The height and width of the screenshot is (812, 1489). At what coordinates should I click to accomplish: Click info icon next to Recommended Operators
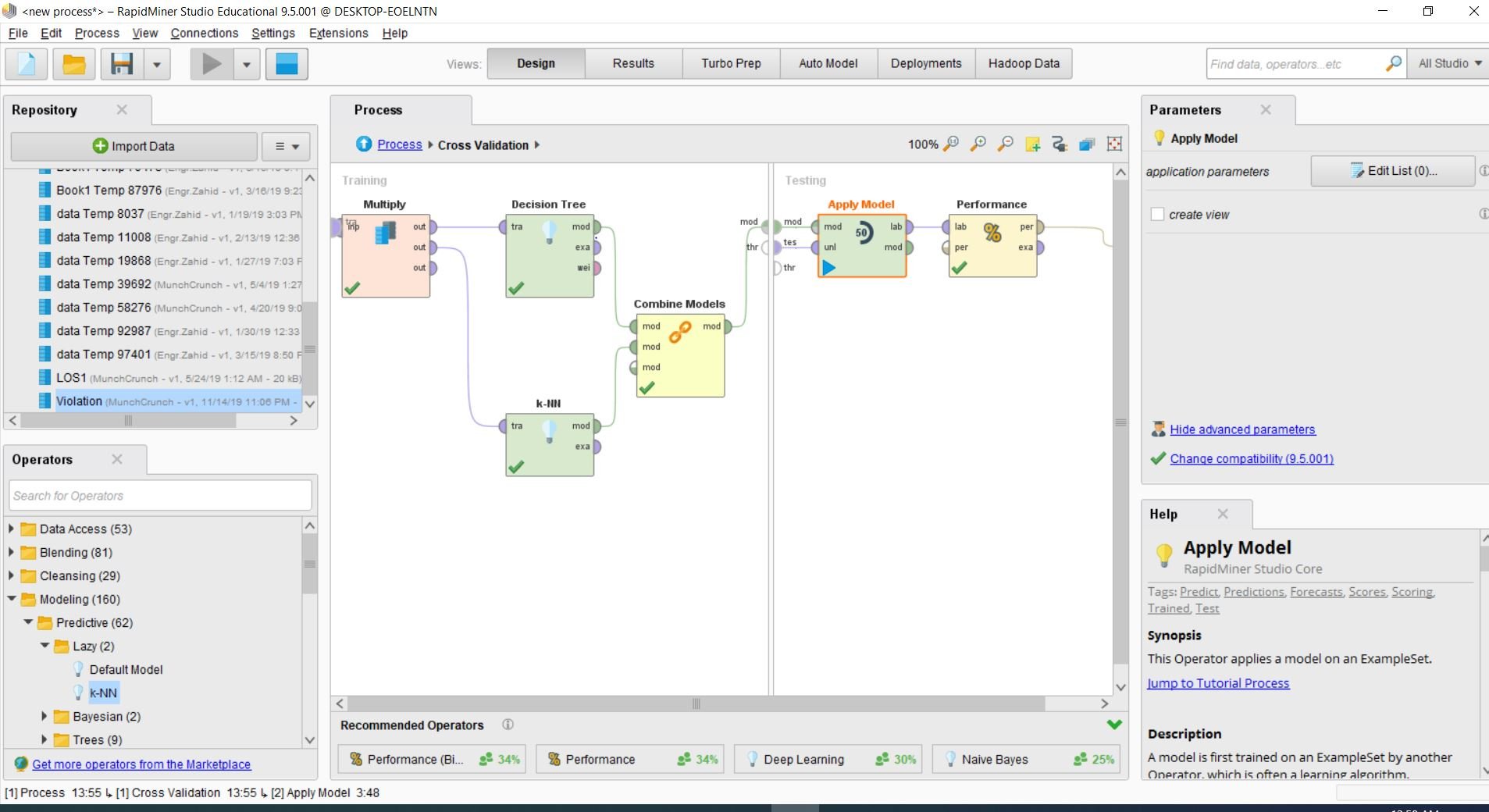coord(508,725)
